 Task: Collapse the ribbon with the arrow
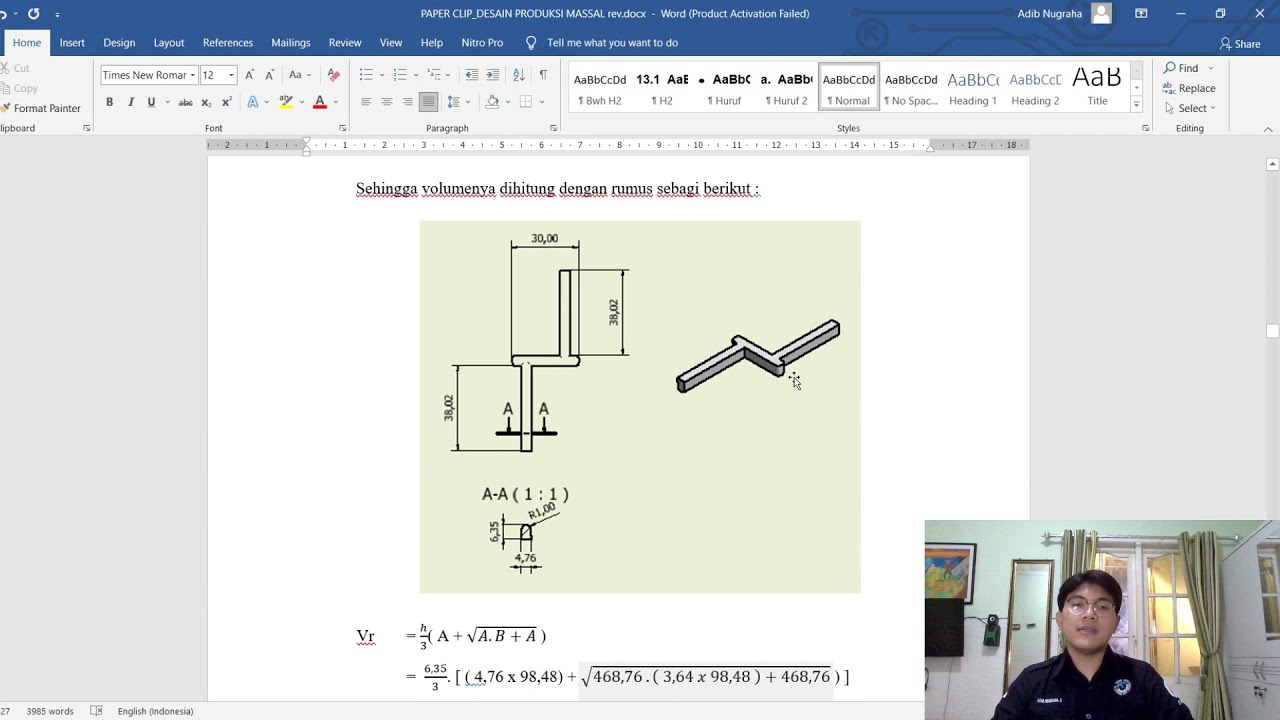click(1268, 128)
